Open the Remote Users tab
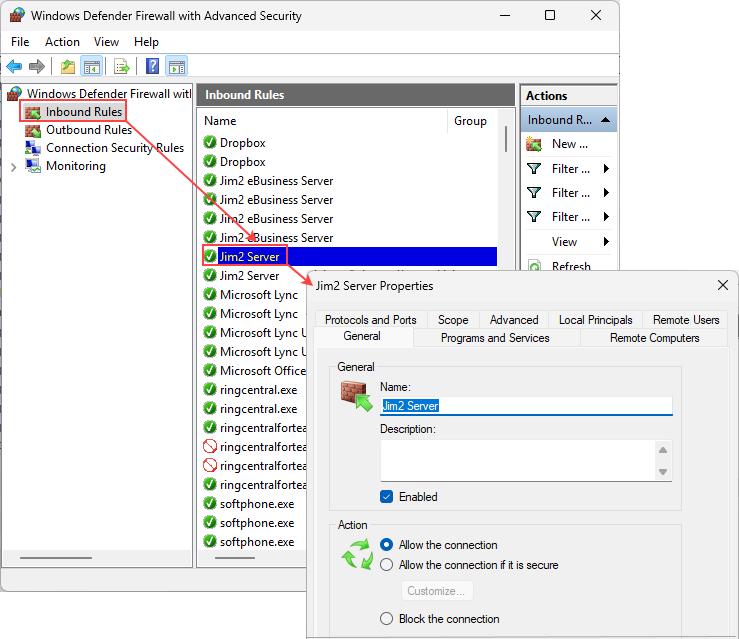The image size is (739, 639). point(686,320)
